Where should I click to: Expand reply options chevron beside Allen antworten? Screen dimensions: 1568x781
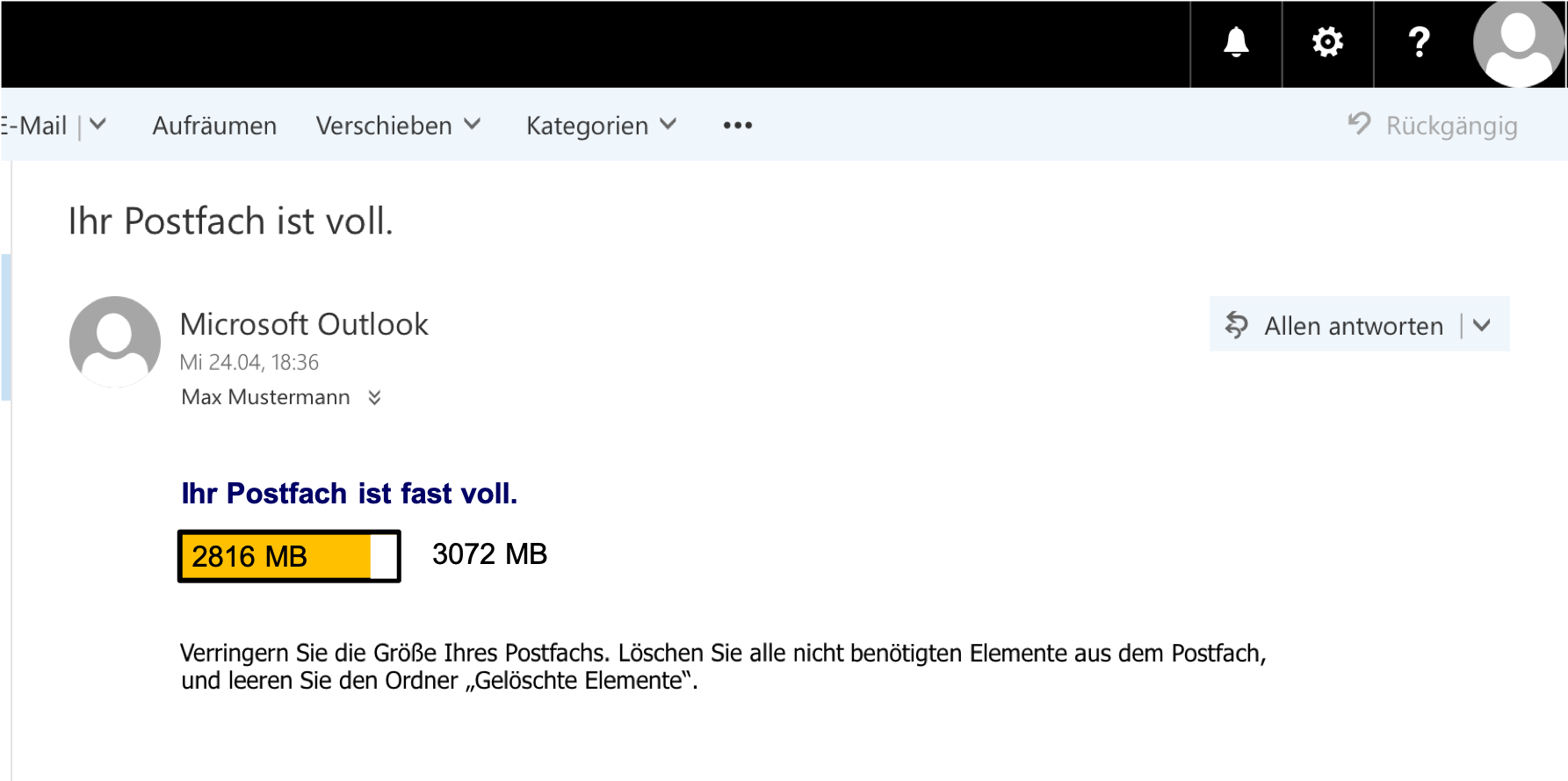click(x=1482, y=325)
